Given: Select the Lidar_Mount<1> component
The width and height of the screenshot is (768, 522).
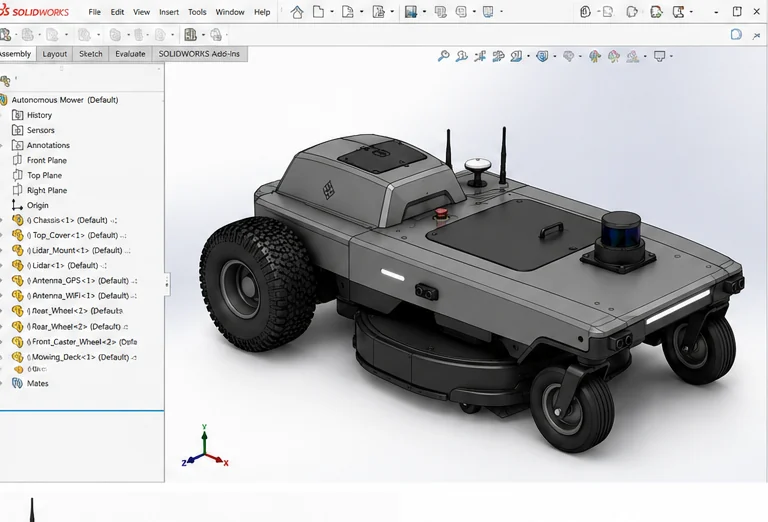Looking at the screenshot, I should [x=73, y=250].
